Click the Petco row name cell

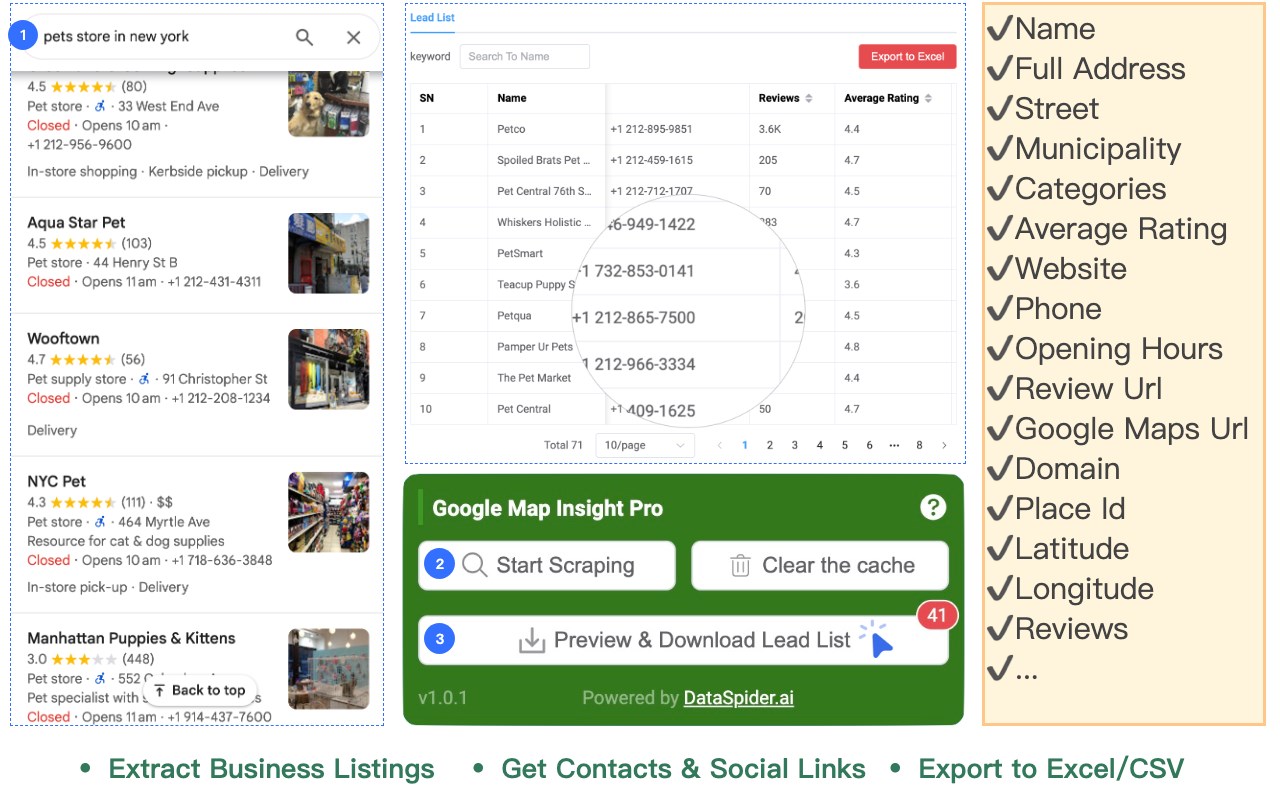point(511,129)
